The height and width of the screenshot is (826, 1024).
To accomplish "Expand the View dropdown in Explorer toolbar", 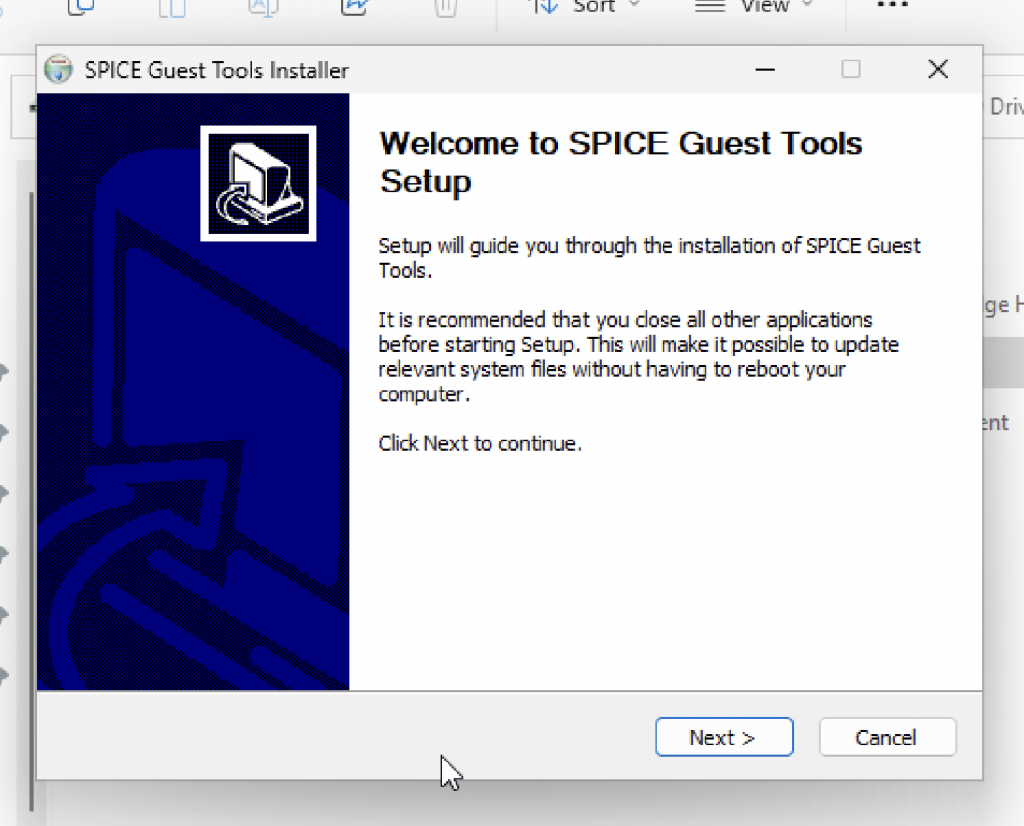I will coord(754,6).
